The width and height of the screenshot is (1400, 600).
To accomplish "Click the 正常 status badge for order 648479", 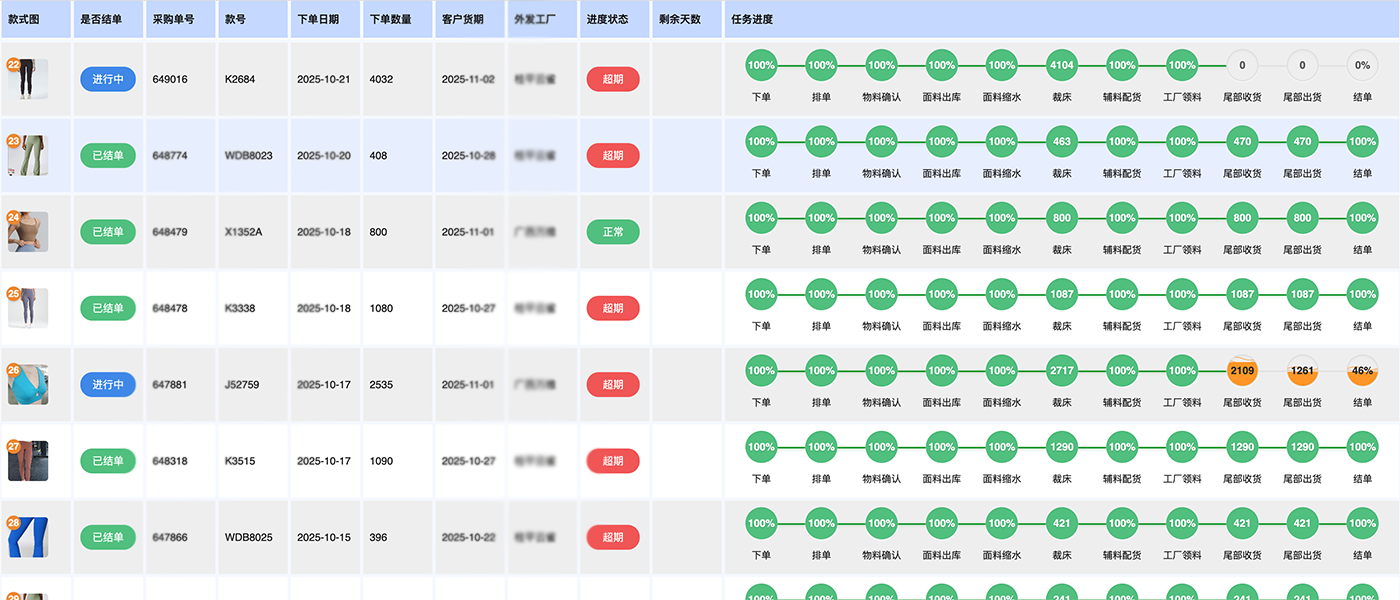I will click(612, 231).
